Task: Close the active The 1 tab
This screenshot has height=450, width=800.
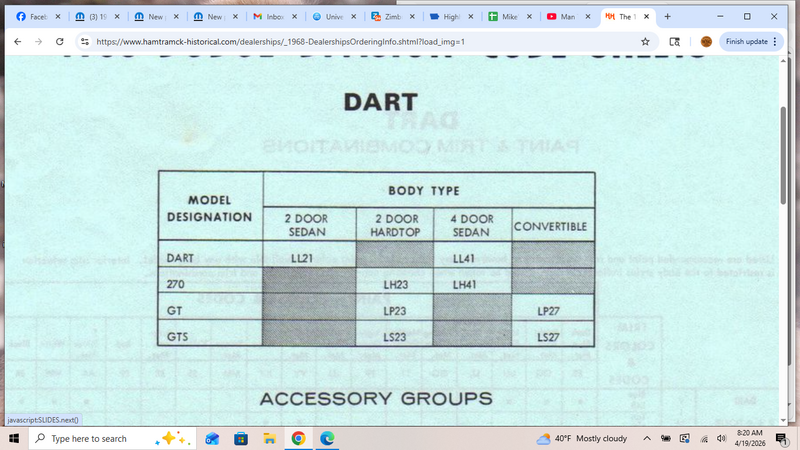Action: (x=646, y=17)
